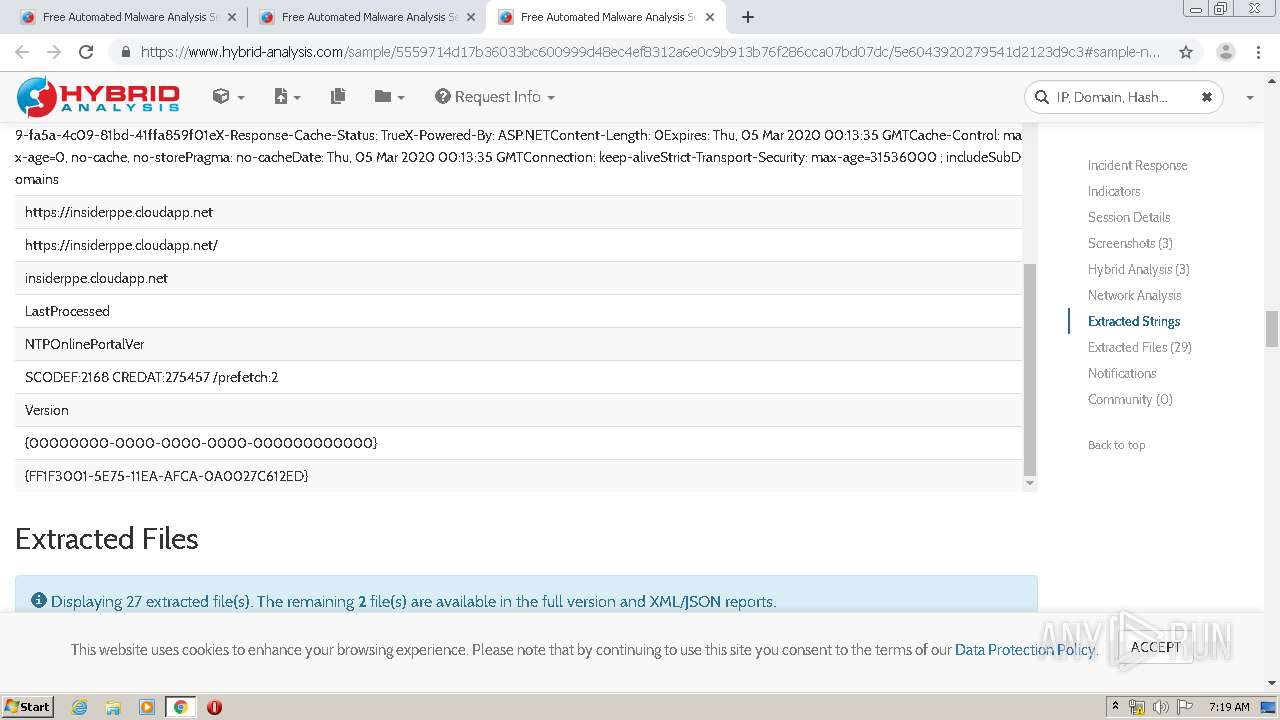This screenshot has height=720, width=1280.
Task: Select the Version string row
Action: [x=519, y=410]
